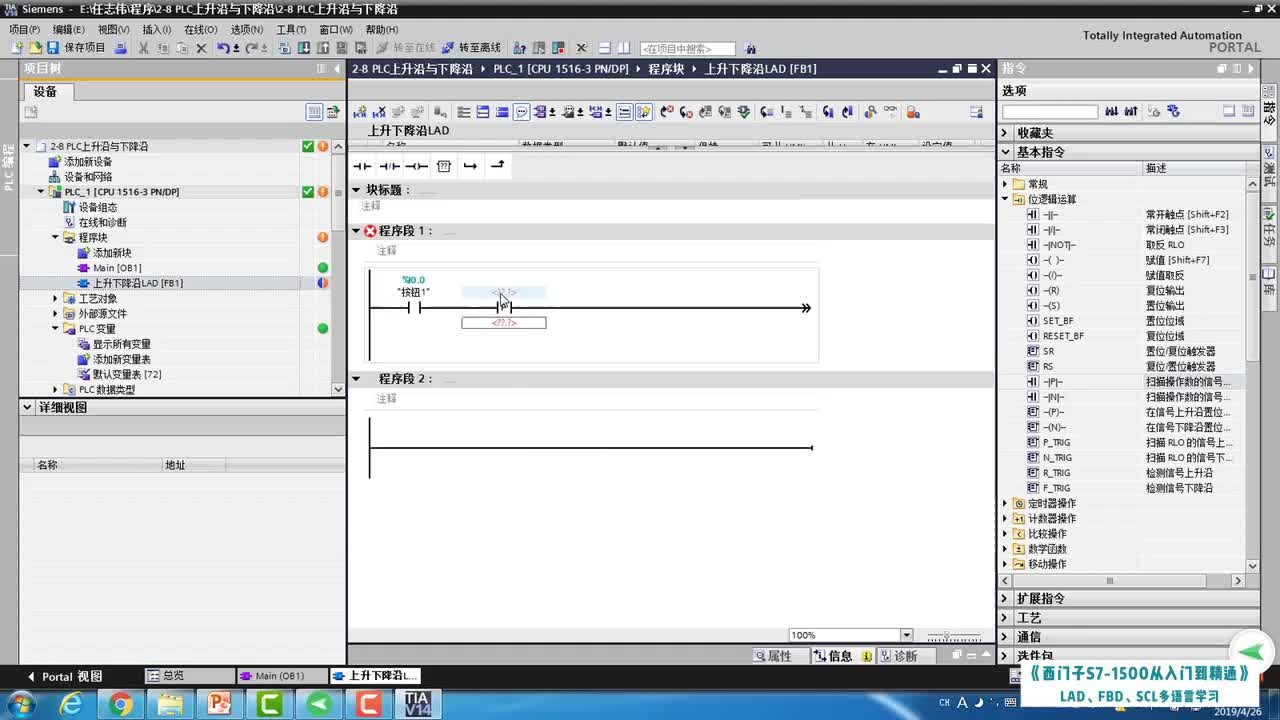Collapse the 程序段 1 network
The image size is (1280, 720).
pyautogui.click(x=356, y=231)
